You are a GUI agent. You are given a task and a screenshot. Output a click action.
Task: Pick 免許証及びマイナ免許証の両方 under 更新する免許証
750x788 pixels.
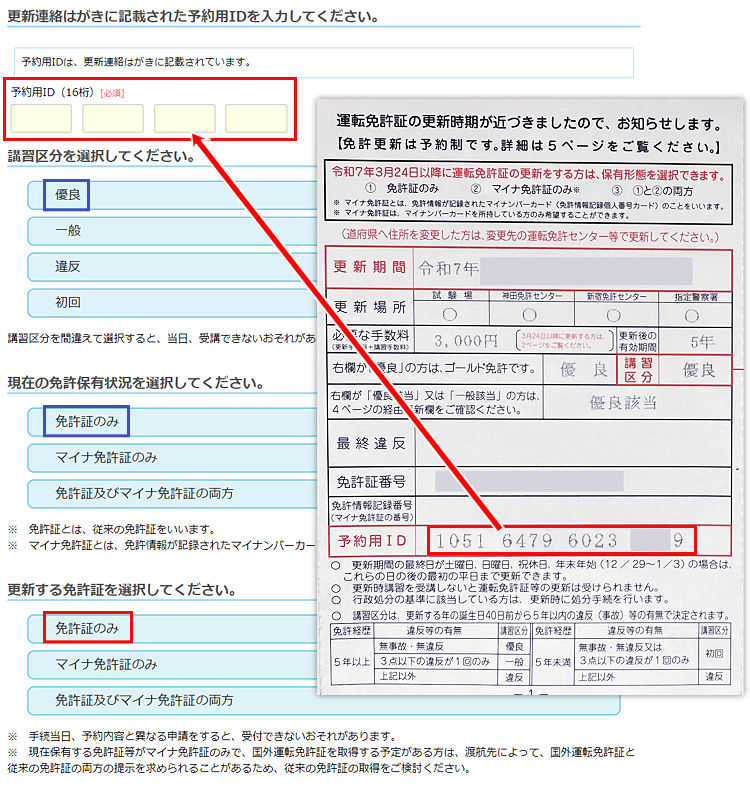pos(144,700)
